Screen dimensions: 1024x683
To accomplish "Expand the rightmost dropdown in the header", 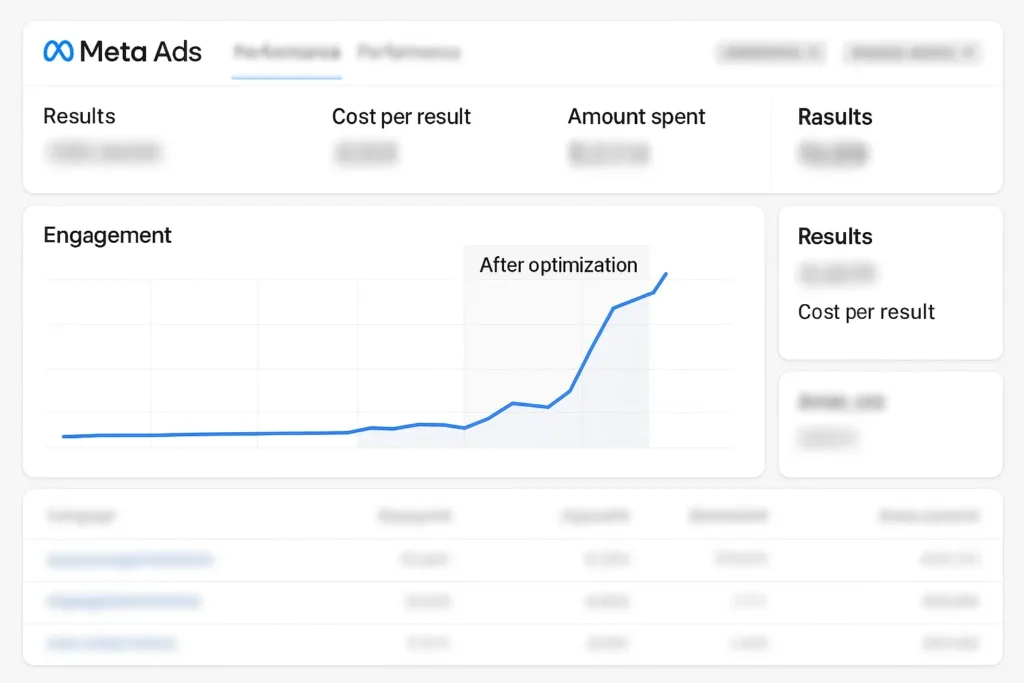I will [912, 52].
